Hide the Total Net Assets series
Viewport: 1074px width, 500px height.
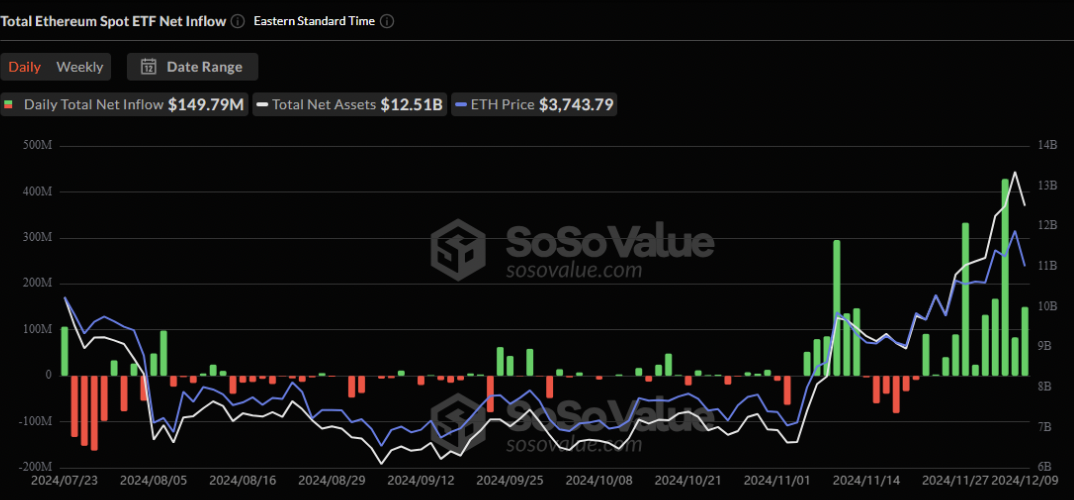tap(350, 104)
